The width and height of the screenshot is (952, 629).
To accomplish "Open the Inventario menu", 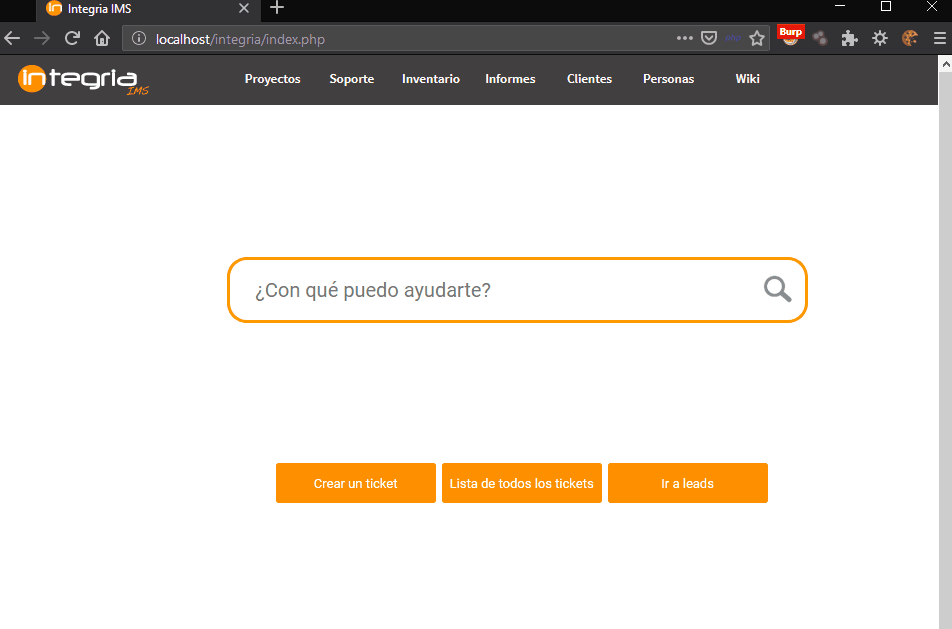I will [x=430, y=79].
